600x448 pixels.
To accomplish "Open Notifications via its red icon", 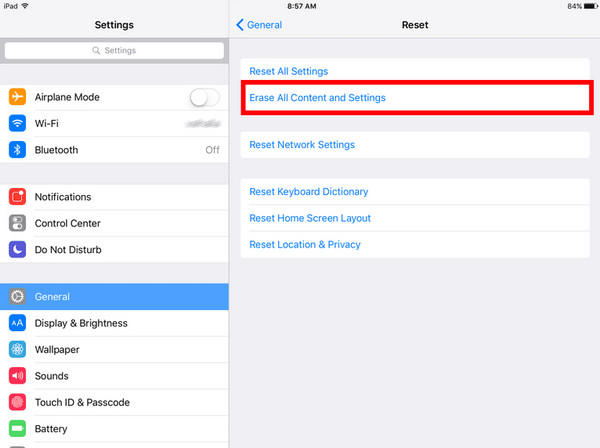I will coord(17,197).
